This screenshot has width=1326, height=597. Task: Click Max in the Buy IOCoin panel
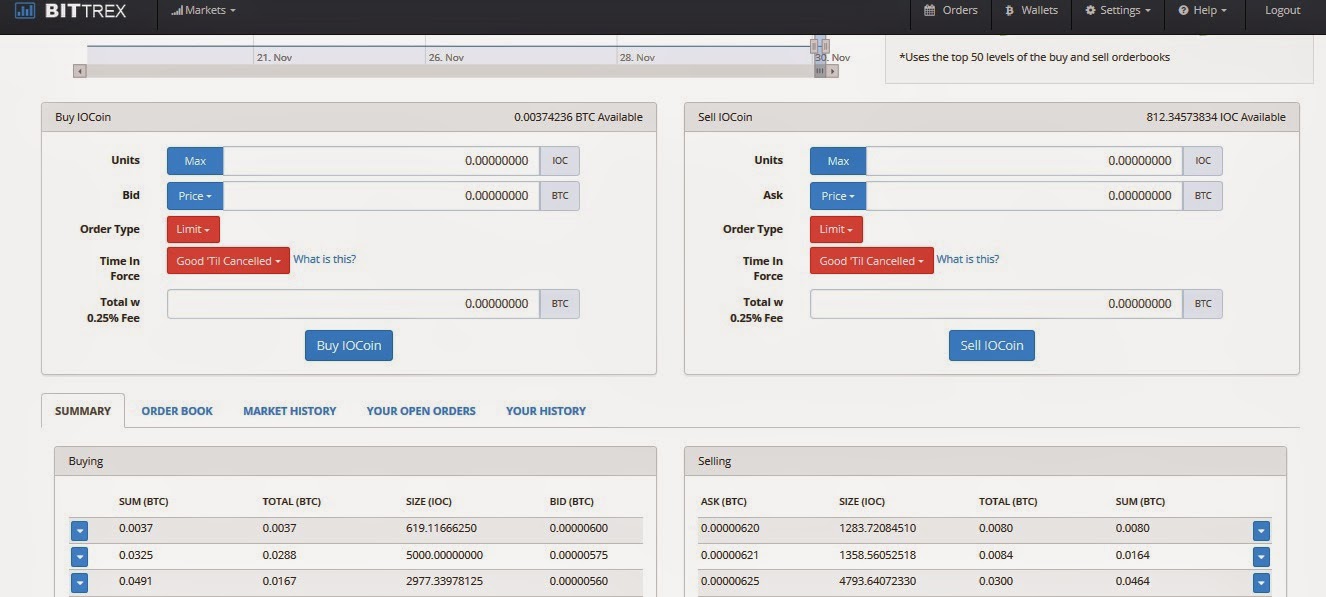point(195,161)
